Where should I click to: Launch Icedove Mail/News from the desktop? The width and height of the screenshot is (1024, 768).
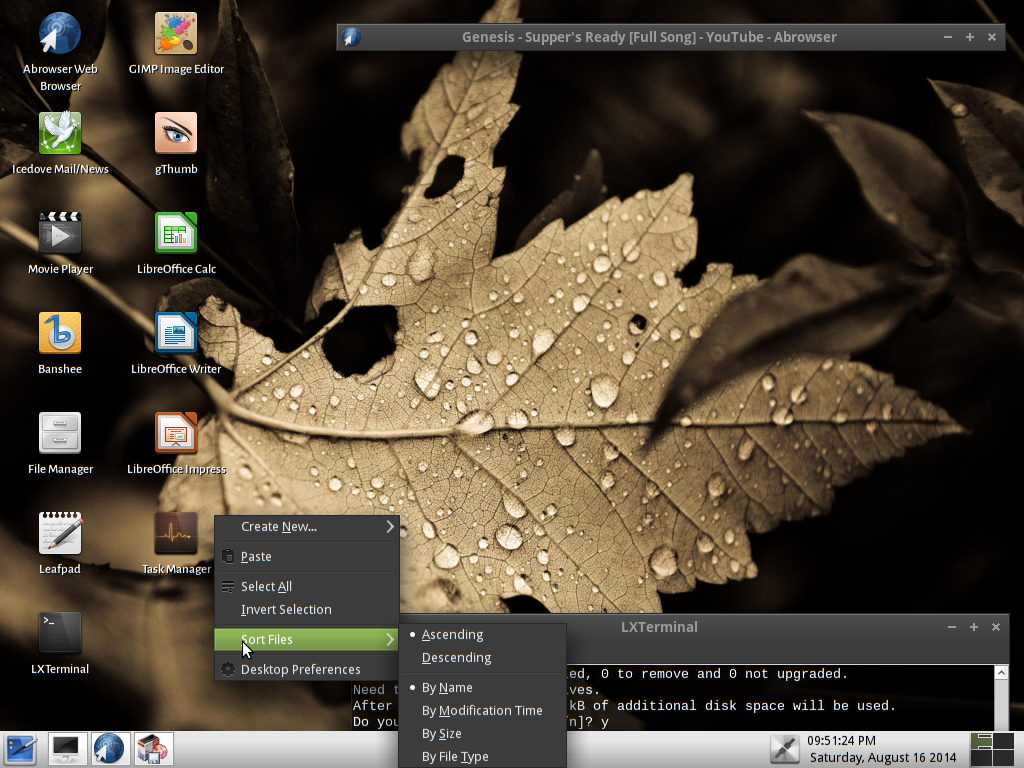point(60,134)
